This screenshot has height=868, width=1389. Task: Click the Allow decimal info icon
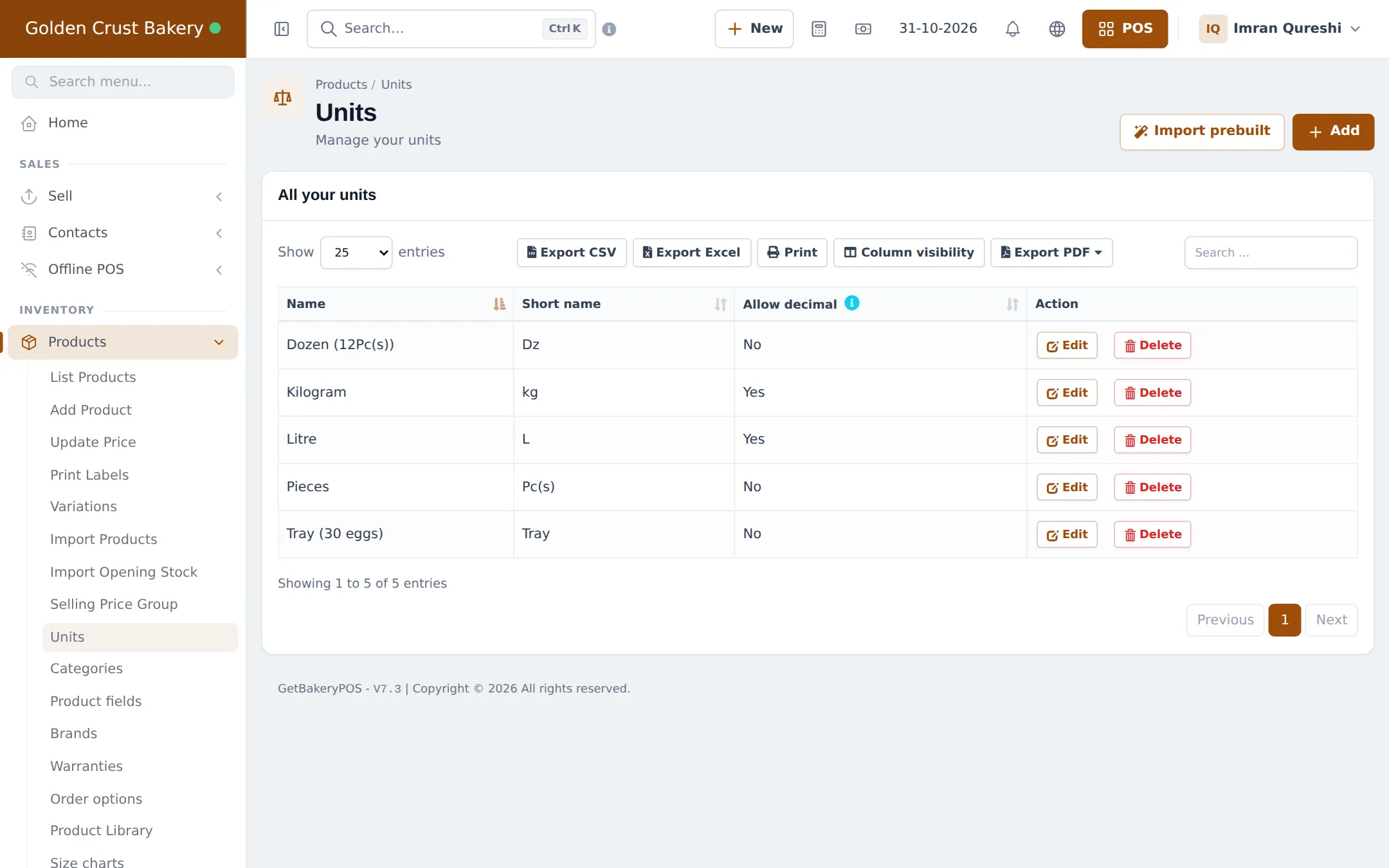852,303
